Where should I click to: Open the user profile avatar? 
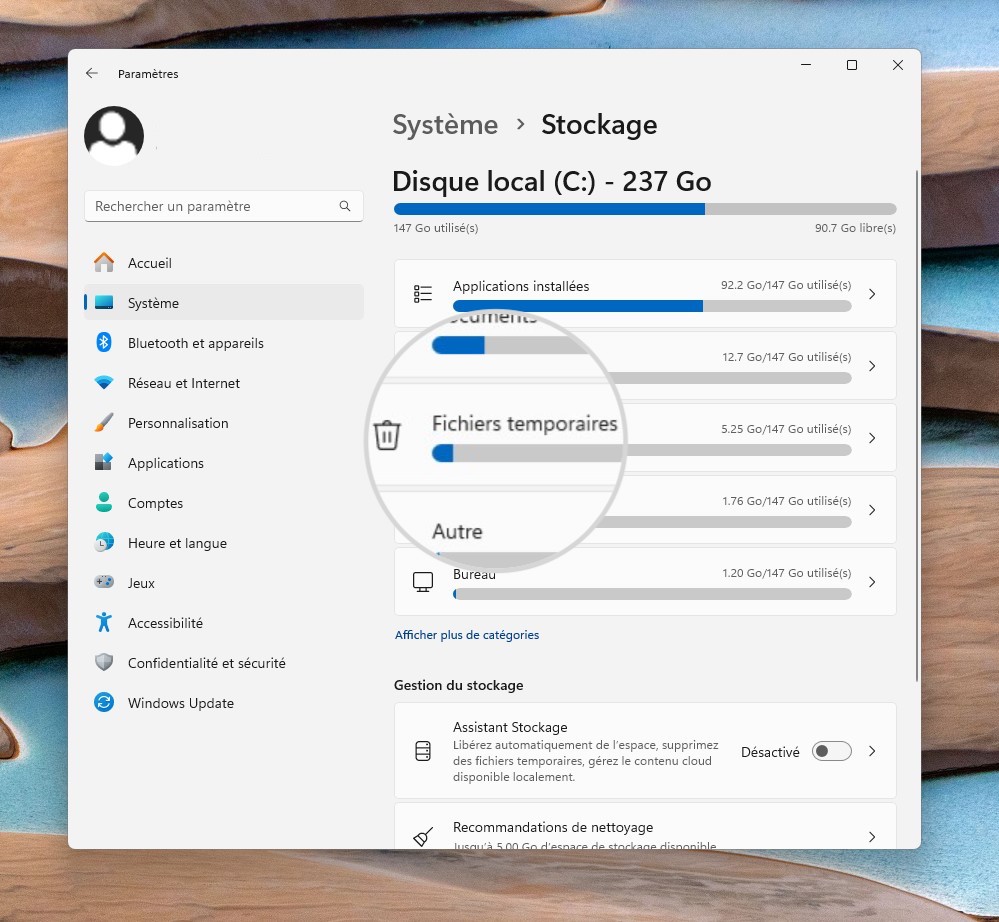click(114, 136)
